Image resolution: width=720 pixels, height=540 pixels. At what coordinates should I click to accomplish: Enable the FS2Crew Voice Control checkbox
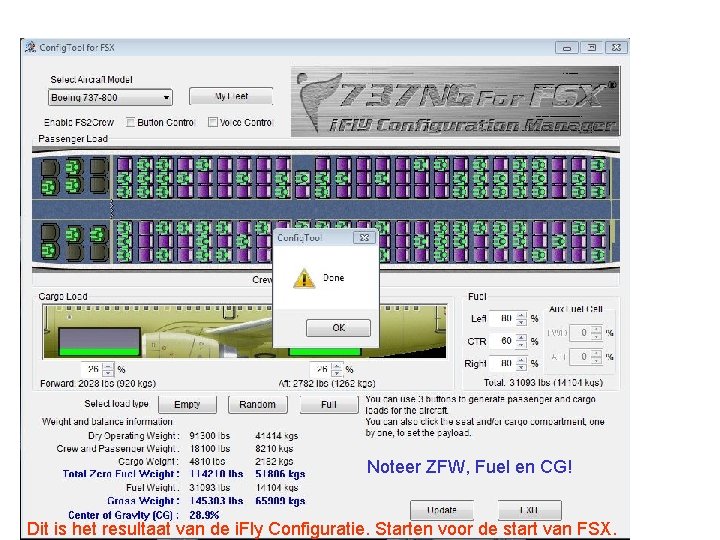tap(213, 122)
